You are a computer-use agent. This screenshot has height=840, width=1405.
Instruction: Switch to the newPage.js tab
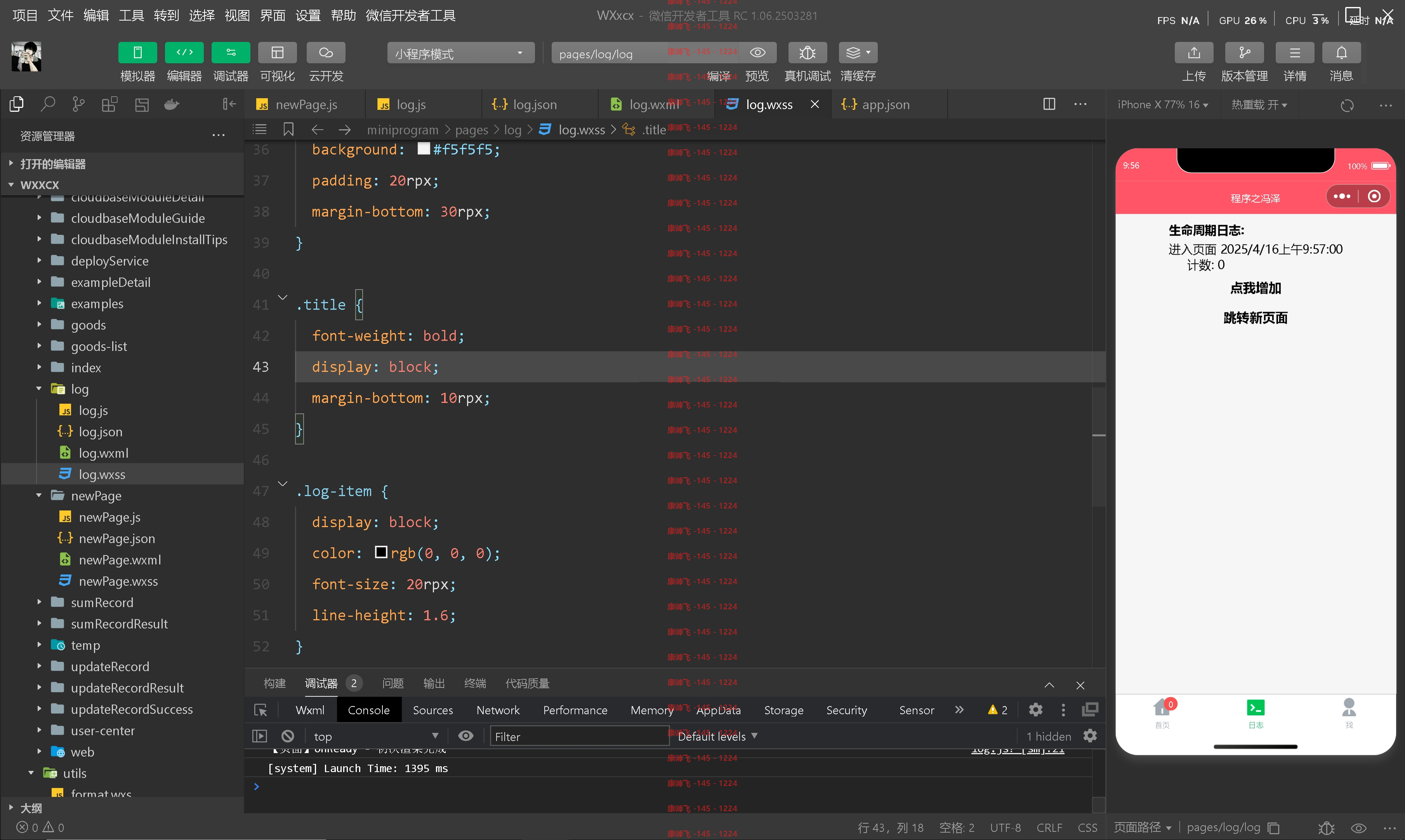click(304, 104)
